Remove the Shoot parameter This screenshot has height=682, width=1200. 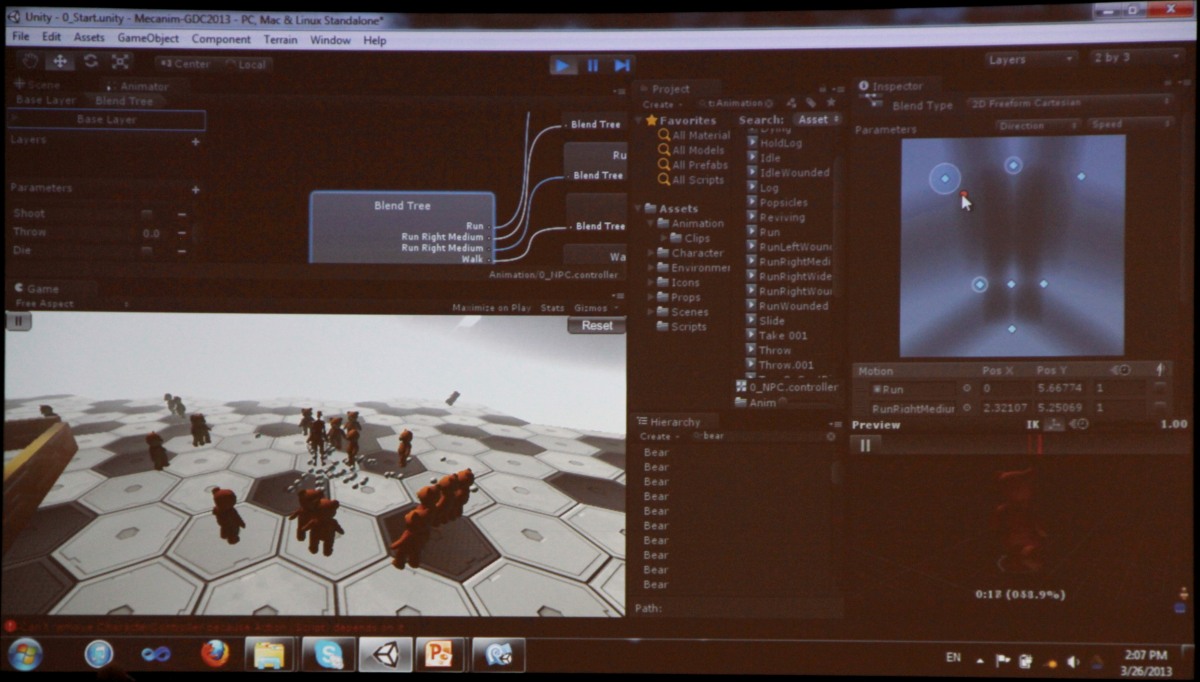(182, 214)
